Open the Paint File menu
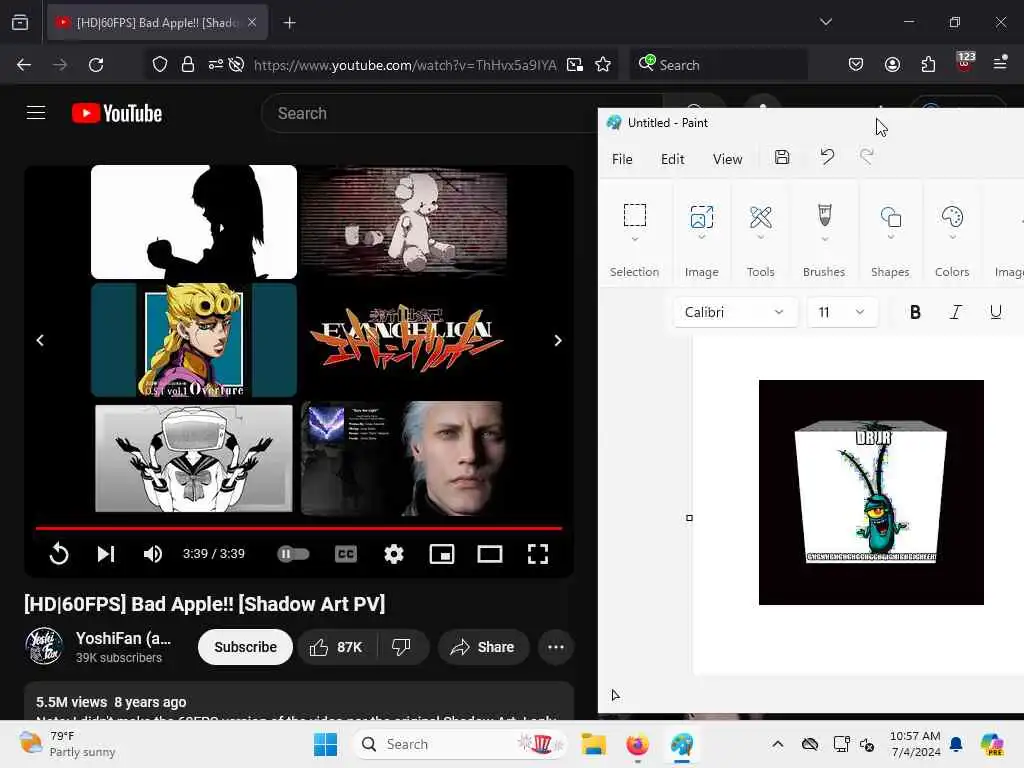 coord(622,159)
